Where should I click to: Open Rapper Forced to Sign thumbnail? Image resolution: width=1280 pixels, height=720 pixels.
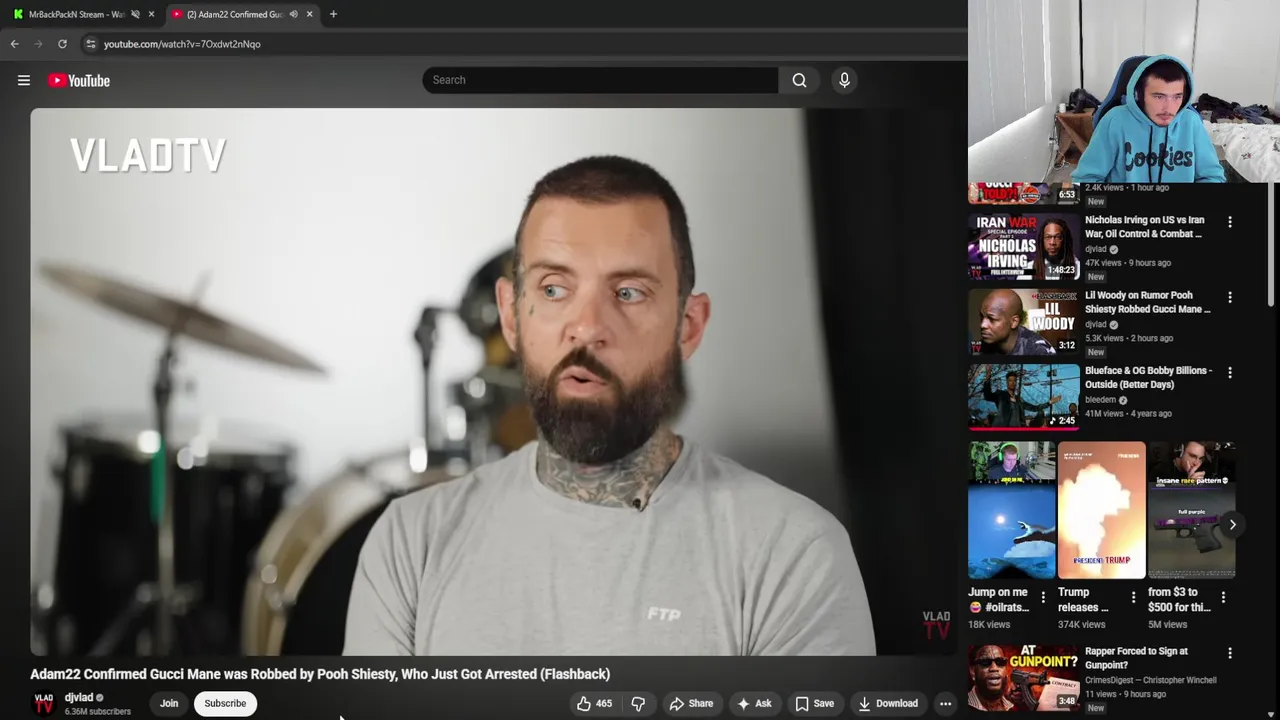pyautogui.click(x=1023, y=678)
